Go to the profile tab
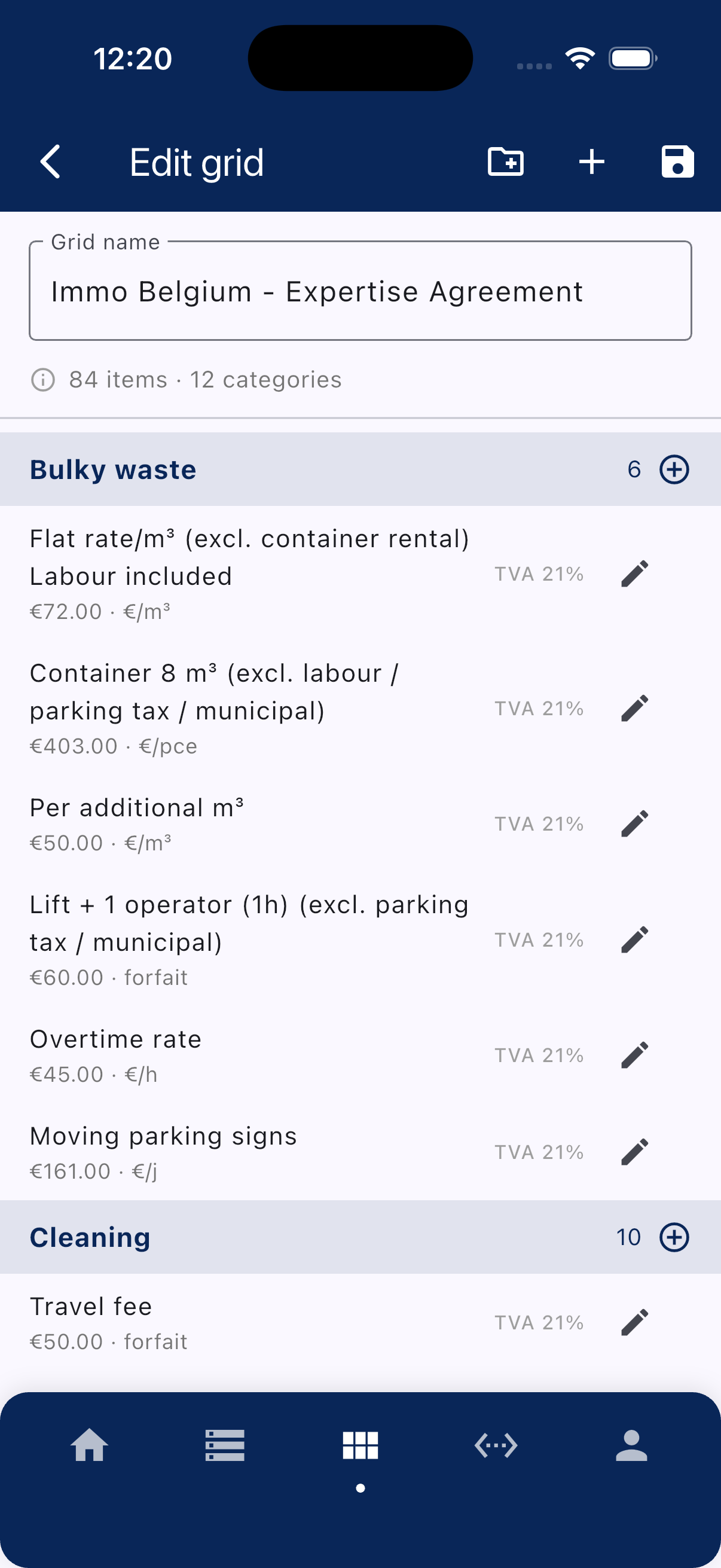 pos(631,1445)
